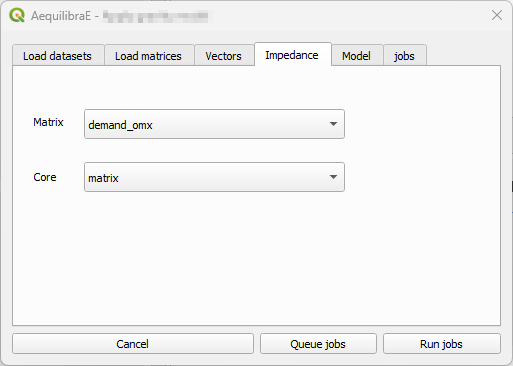Open the Model tab
This screenshot has width=513, height=366.
click(x=357, y=56)
